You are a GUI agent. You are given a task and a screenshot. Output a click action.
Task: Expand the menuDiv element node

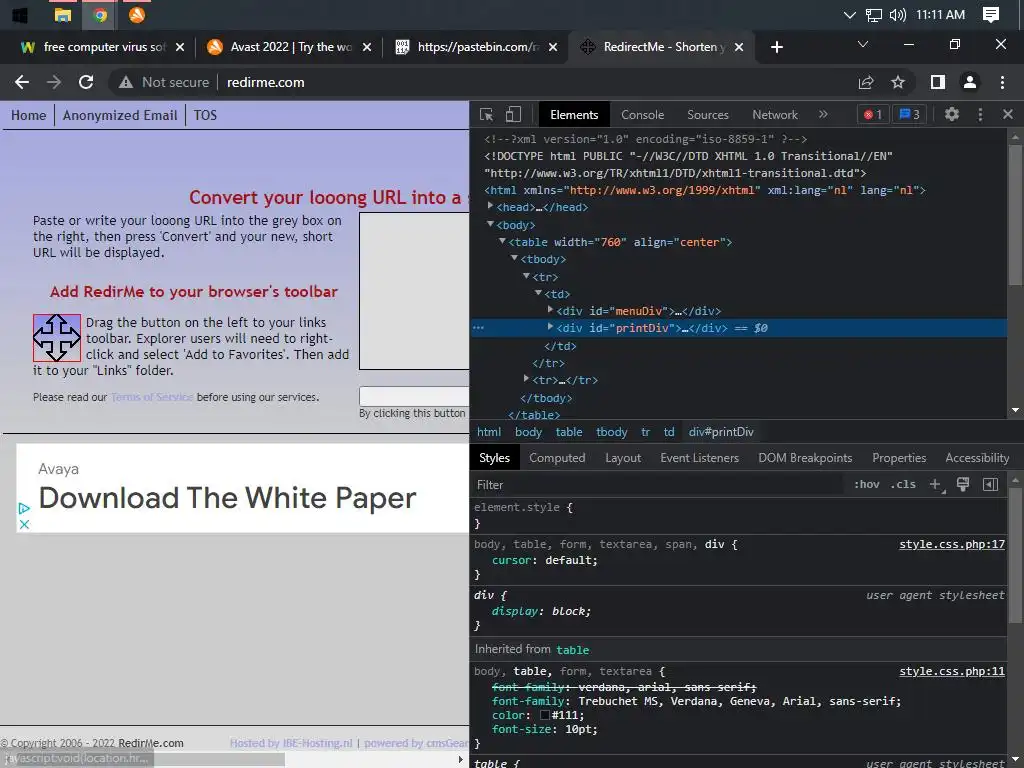tap(550, 310)
